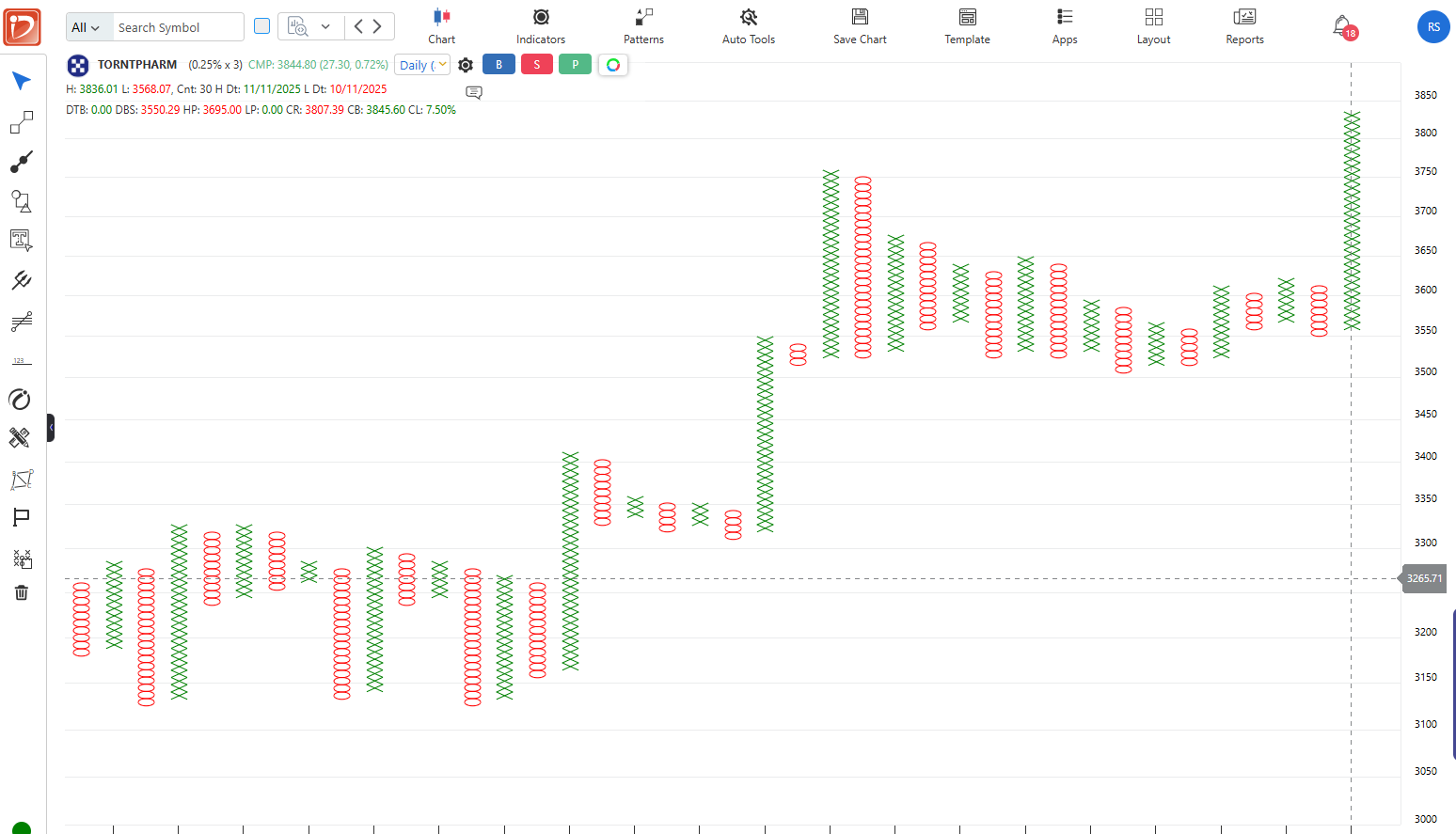This screenshot has width=1456, height=834.
Task: Open the Indicators menu
Action: (541, 26)
